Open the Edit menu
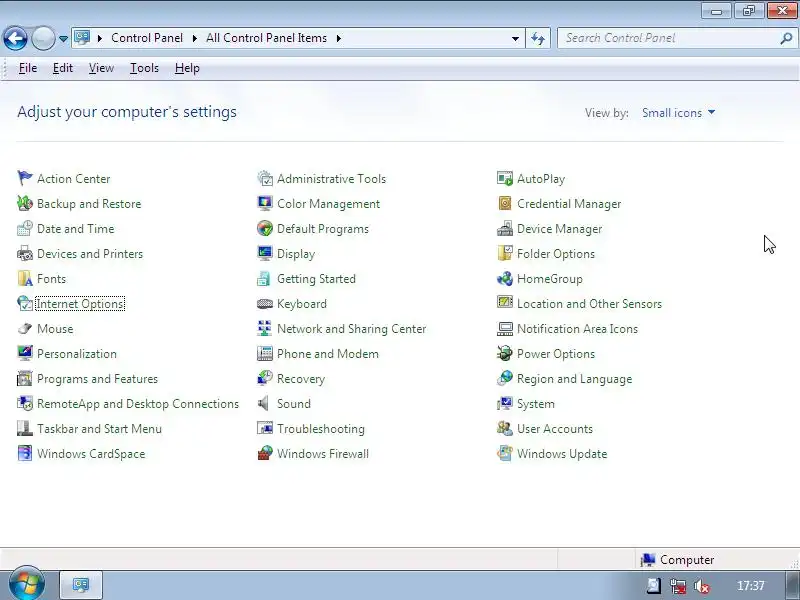The image size is (800, 600). click(63, 68)
